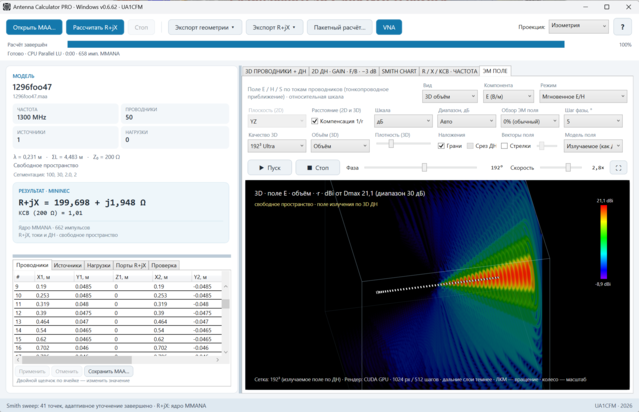Click the Сохранить MAA... button

click(108, 371)
